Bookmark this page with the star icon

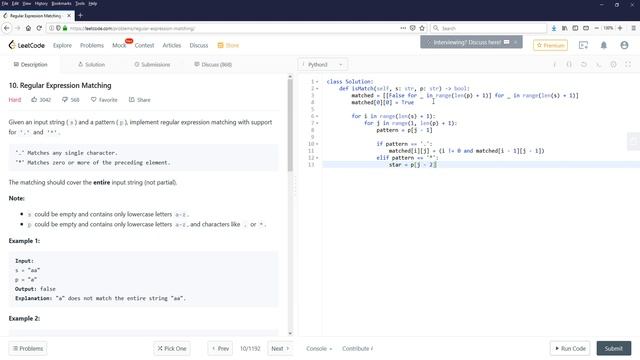pos(422,28)
